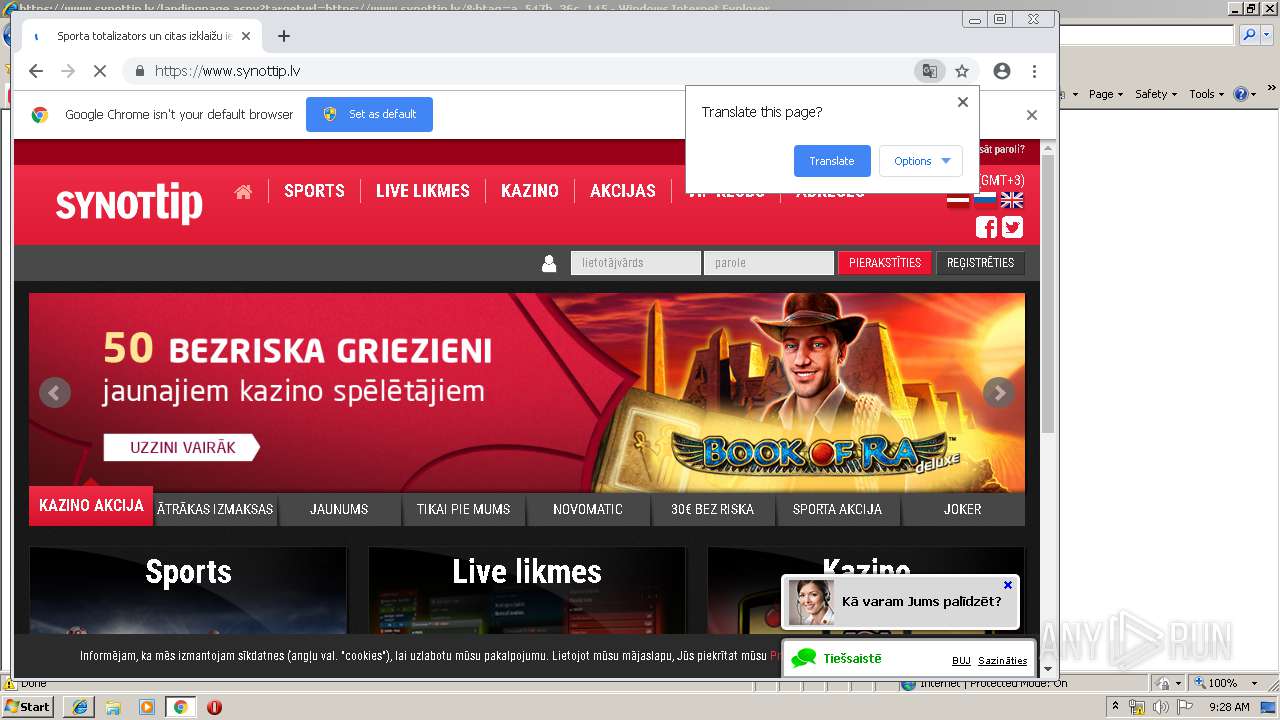Click the Windows Start button

(27, 707)
